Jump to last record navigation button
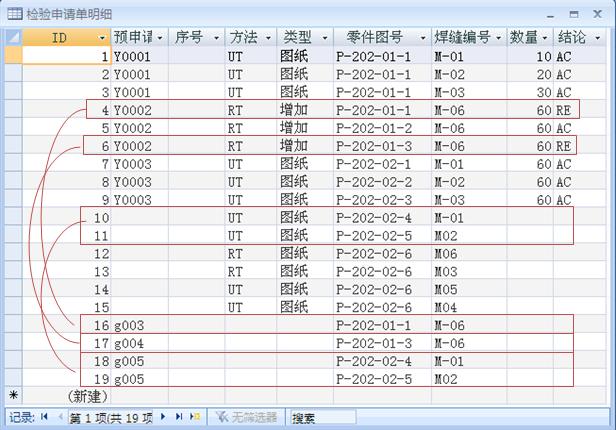Screen dimensions: 616x430 coord(180,417)
